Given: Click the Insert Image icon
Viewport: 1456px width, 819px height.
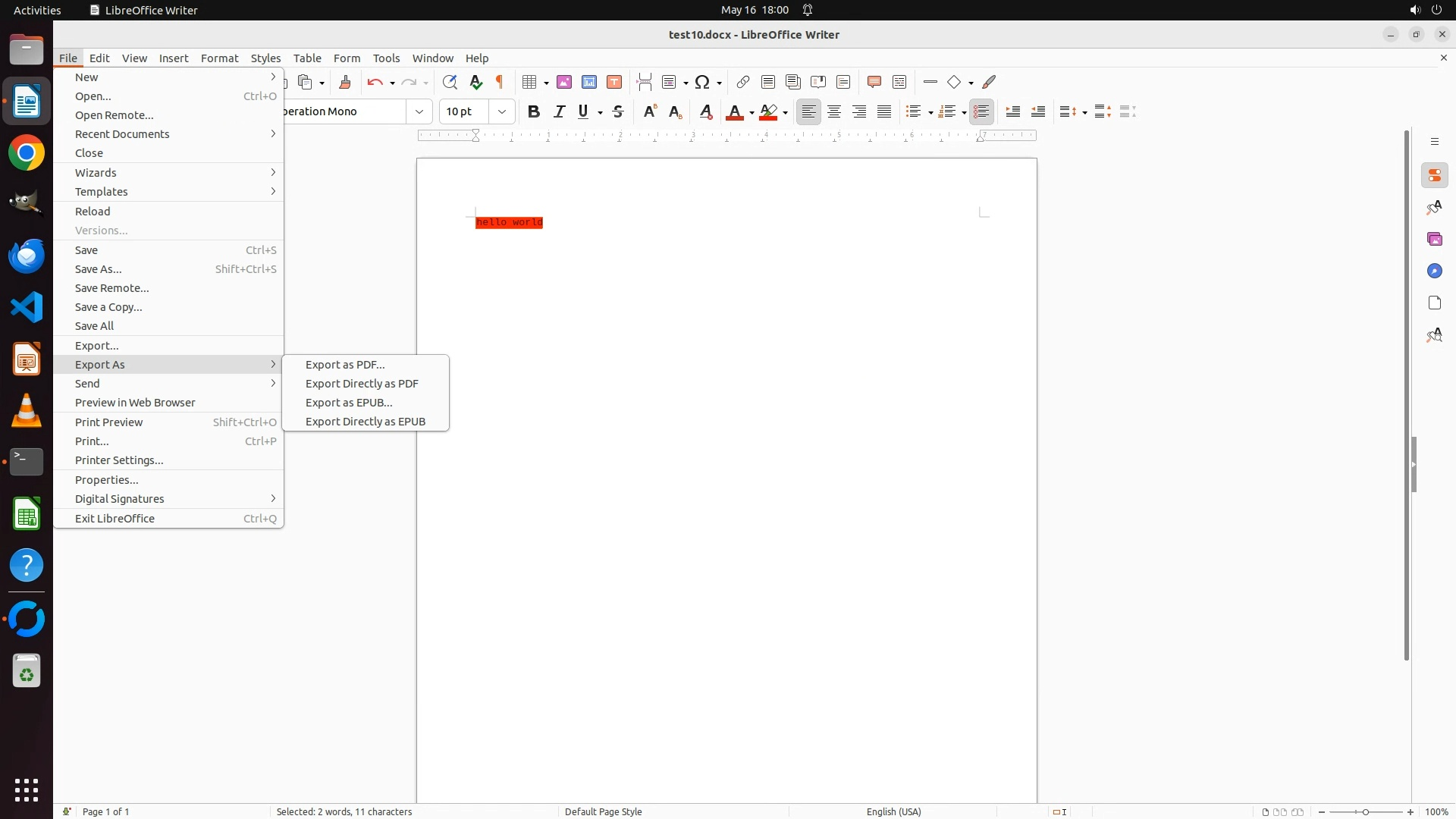Looking at the screenshot, I should [x=564, y=82].
